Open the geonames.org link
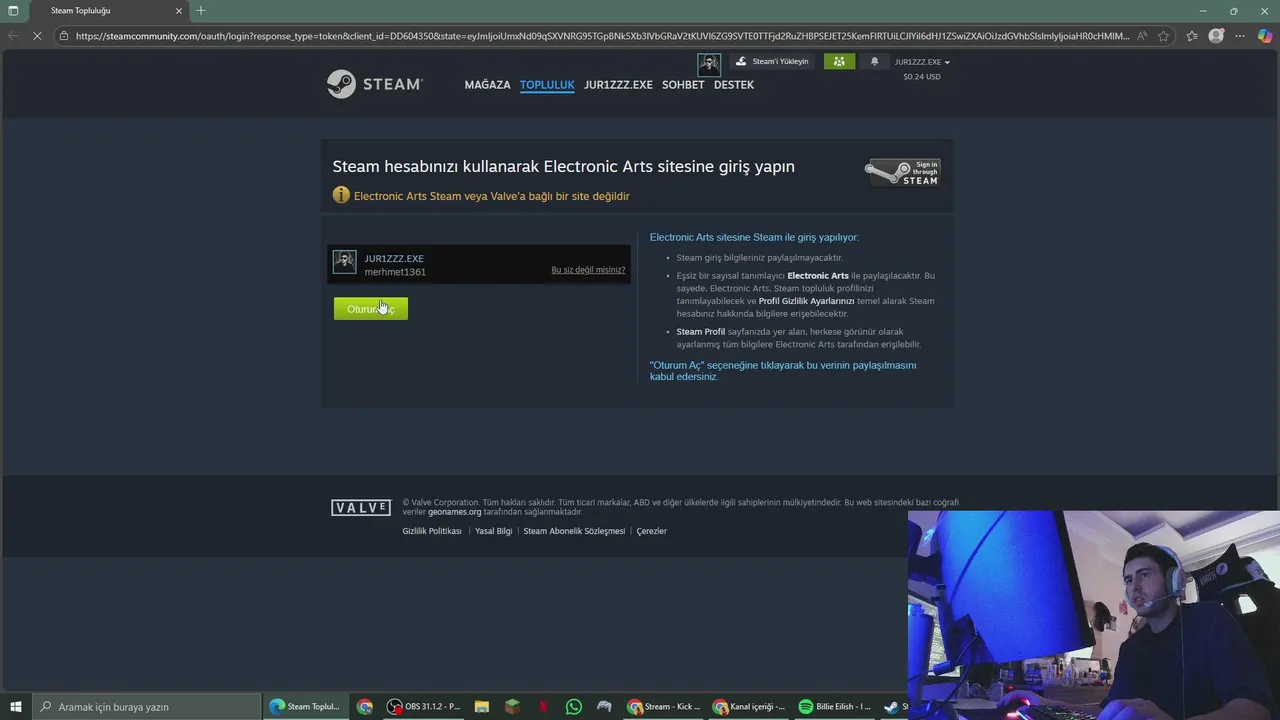1280x720 pixels. (455, 512)
